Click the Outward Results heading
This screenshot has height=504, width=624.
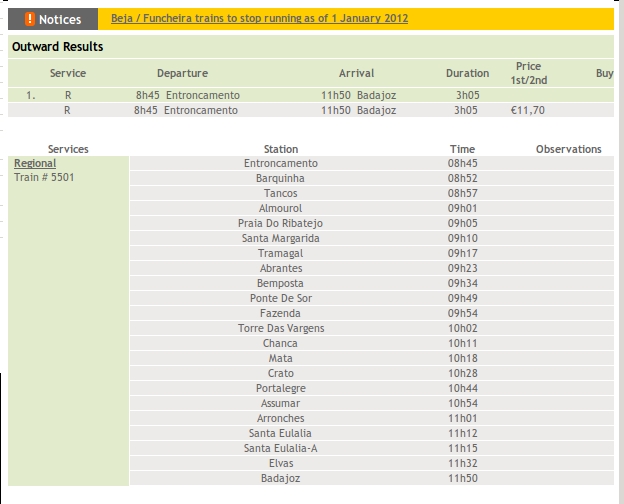tap(57, 47)
